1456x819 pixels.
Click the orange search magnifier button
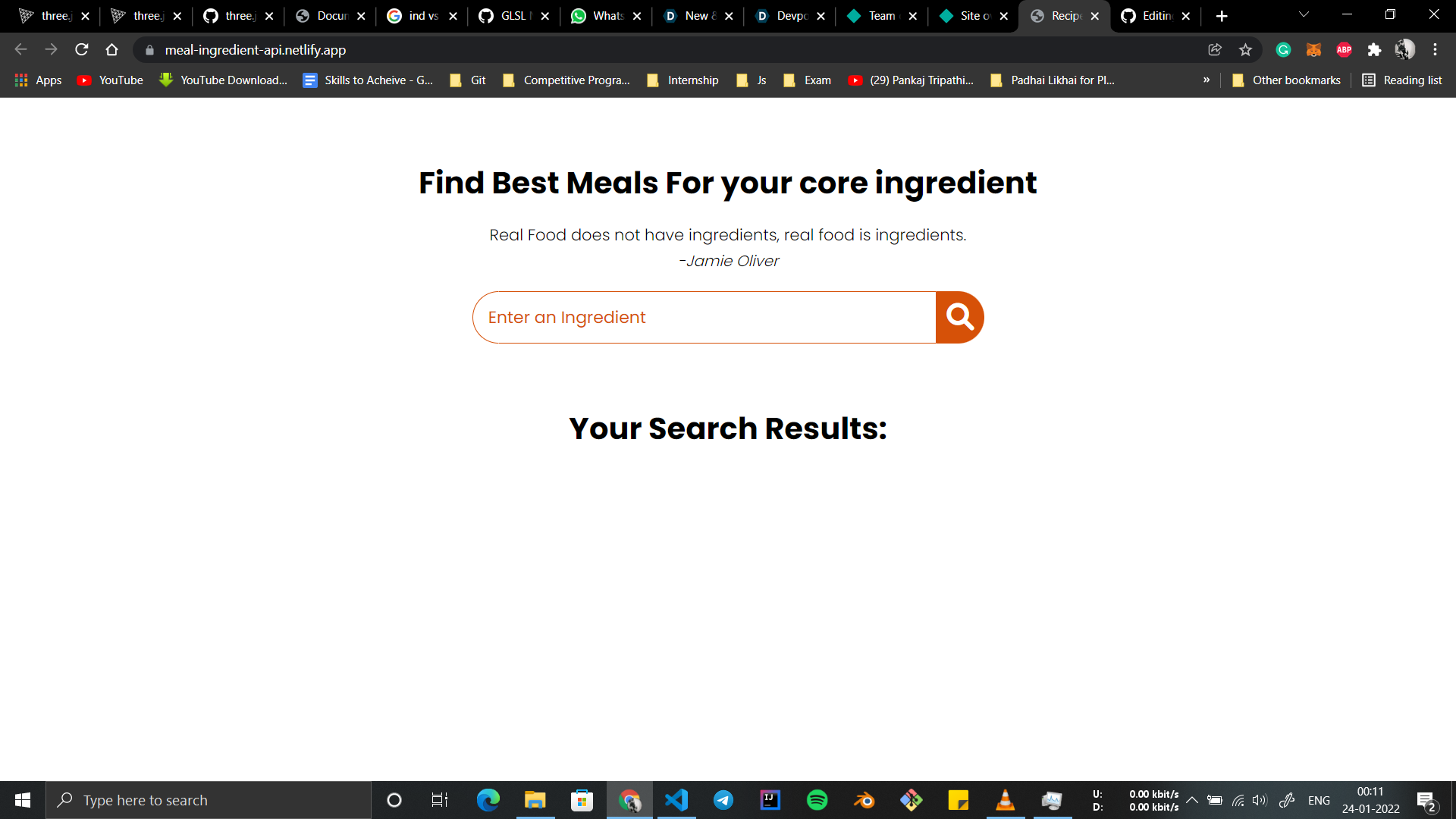click(959, 317)
